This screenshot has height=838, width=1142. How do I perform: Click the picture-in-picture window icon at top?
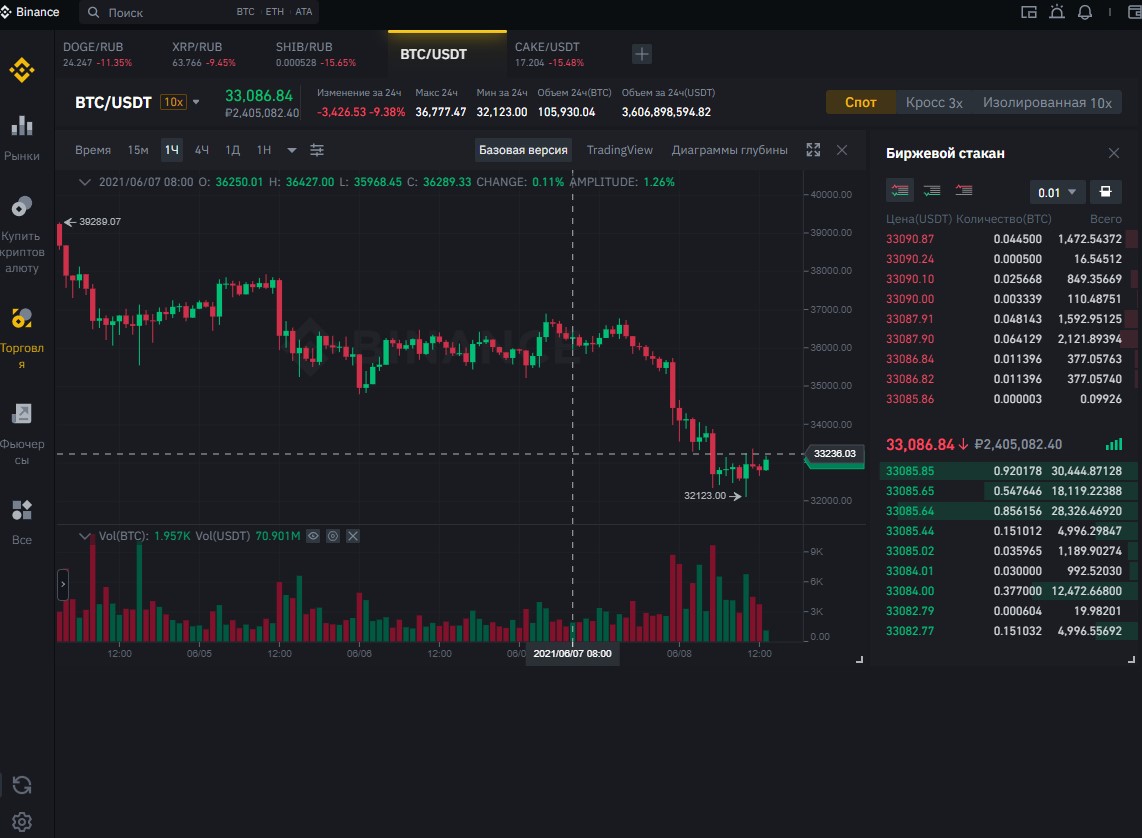tap(1028, 12)
